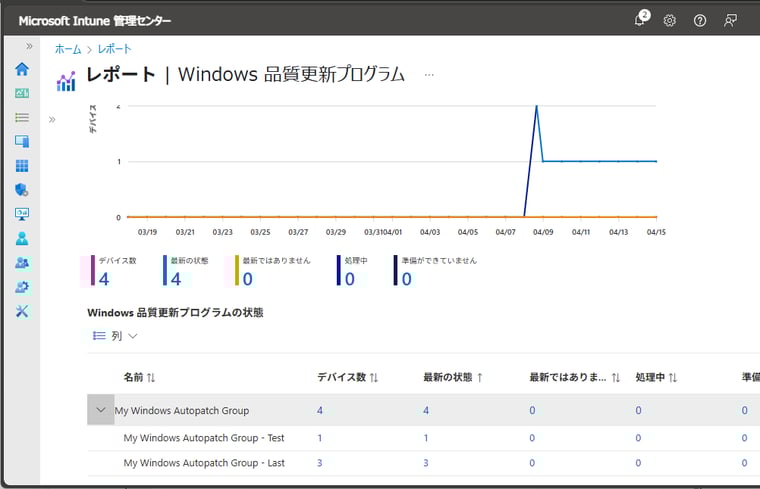Open Users icon in the sidebar
Image resolution: width=760 pixels, height=489 pixels.
(22, 239)
